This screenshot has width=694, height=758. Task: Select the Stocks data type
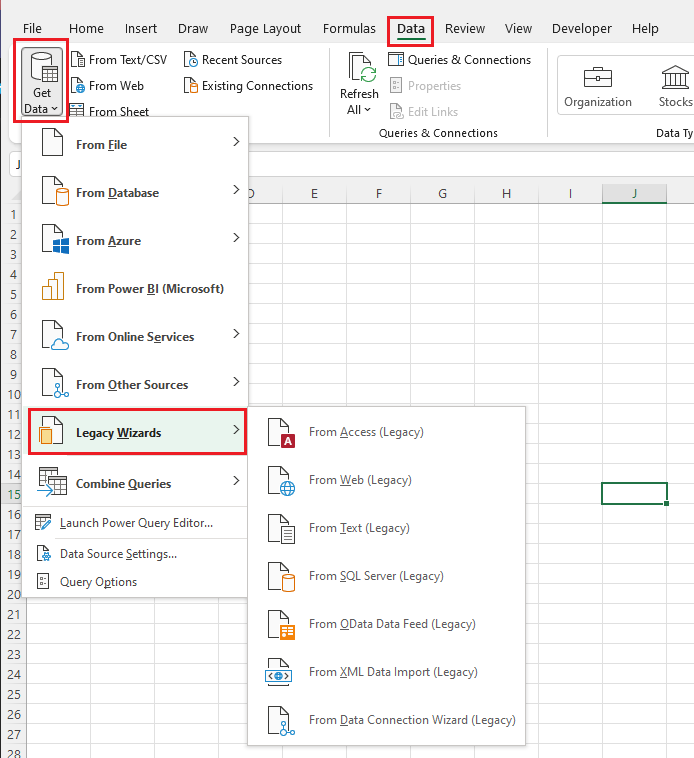(675, 86)
